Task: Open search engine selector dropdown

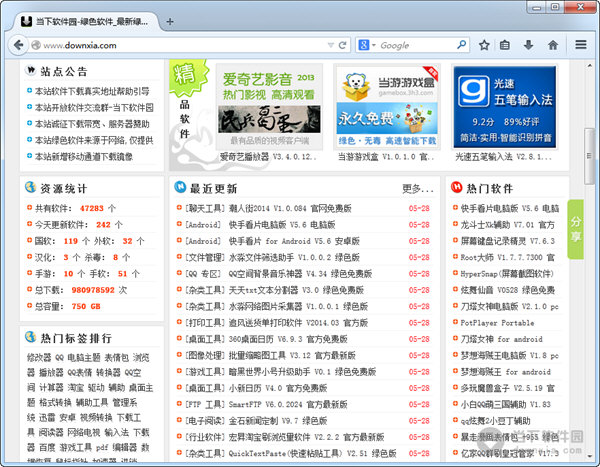Action: (x=367, y=45)
